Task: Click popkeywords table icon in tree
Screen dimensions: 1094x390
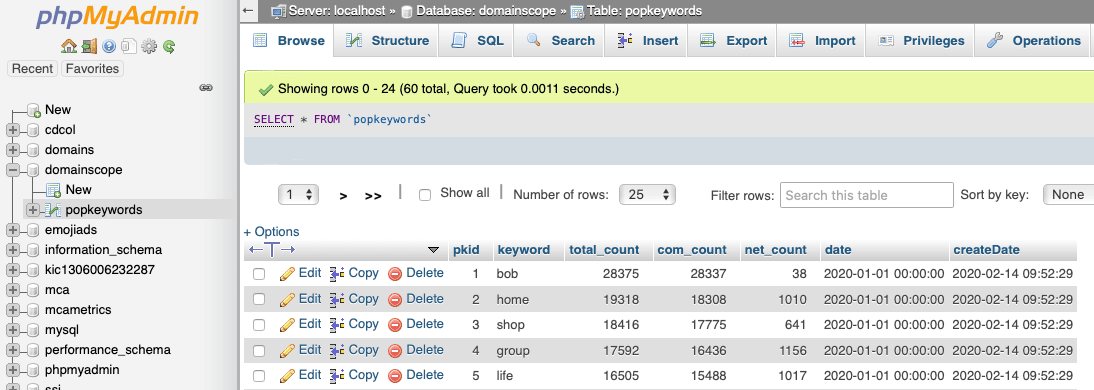Action: pyautogui.click(x=53, y=209)
